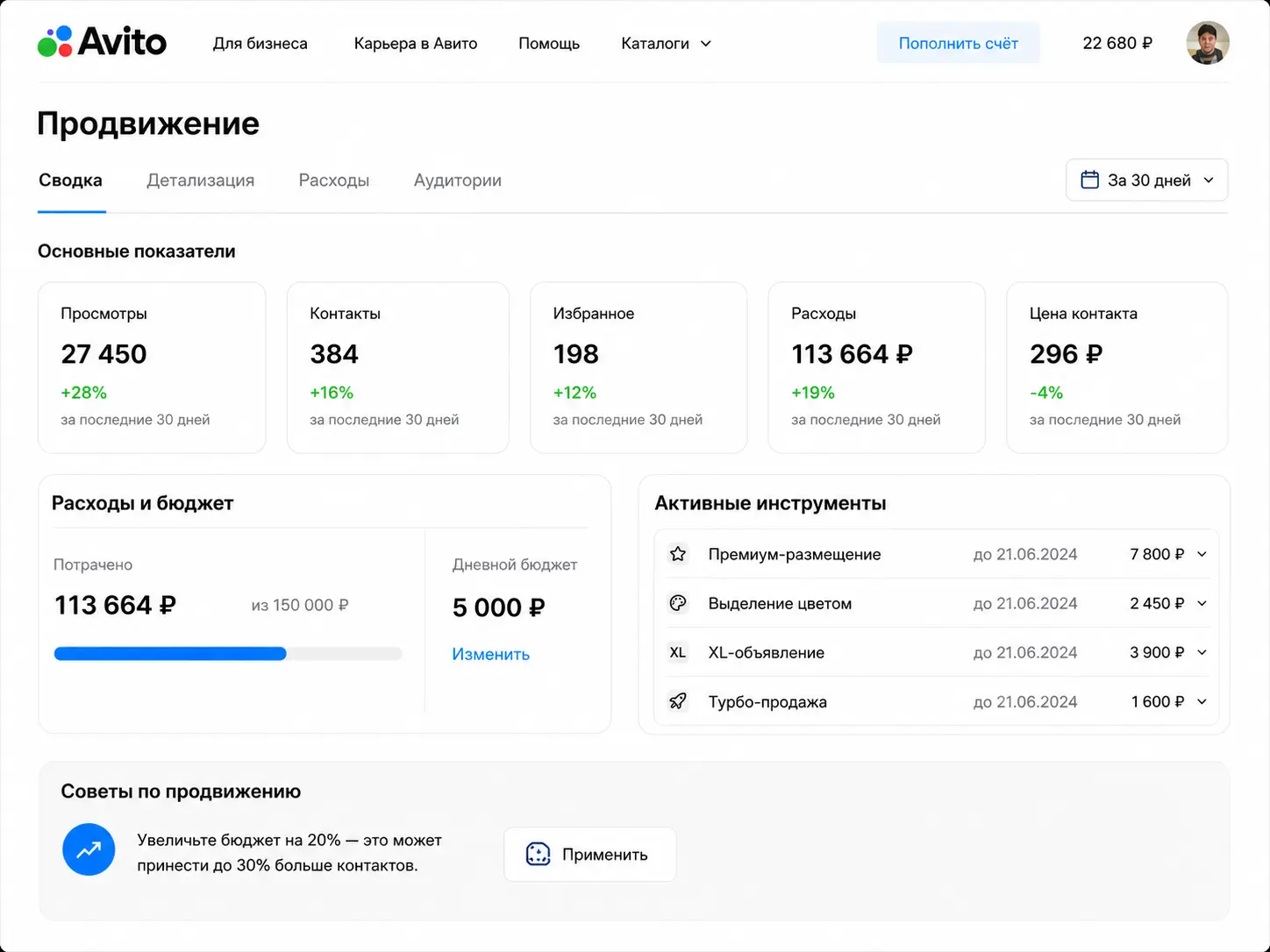
Task: Expand the XL-объявление row chevron
Action: 1202,652
